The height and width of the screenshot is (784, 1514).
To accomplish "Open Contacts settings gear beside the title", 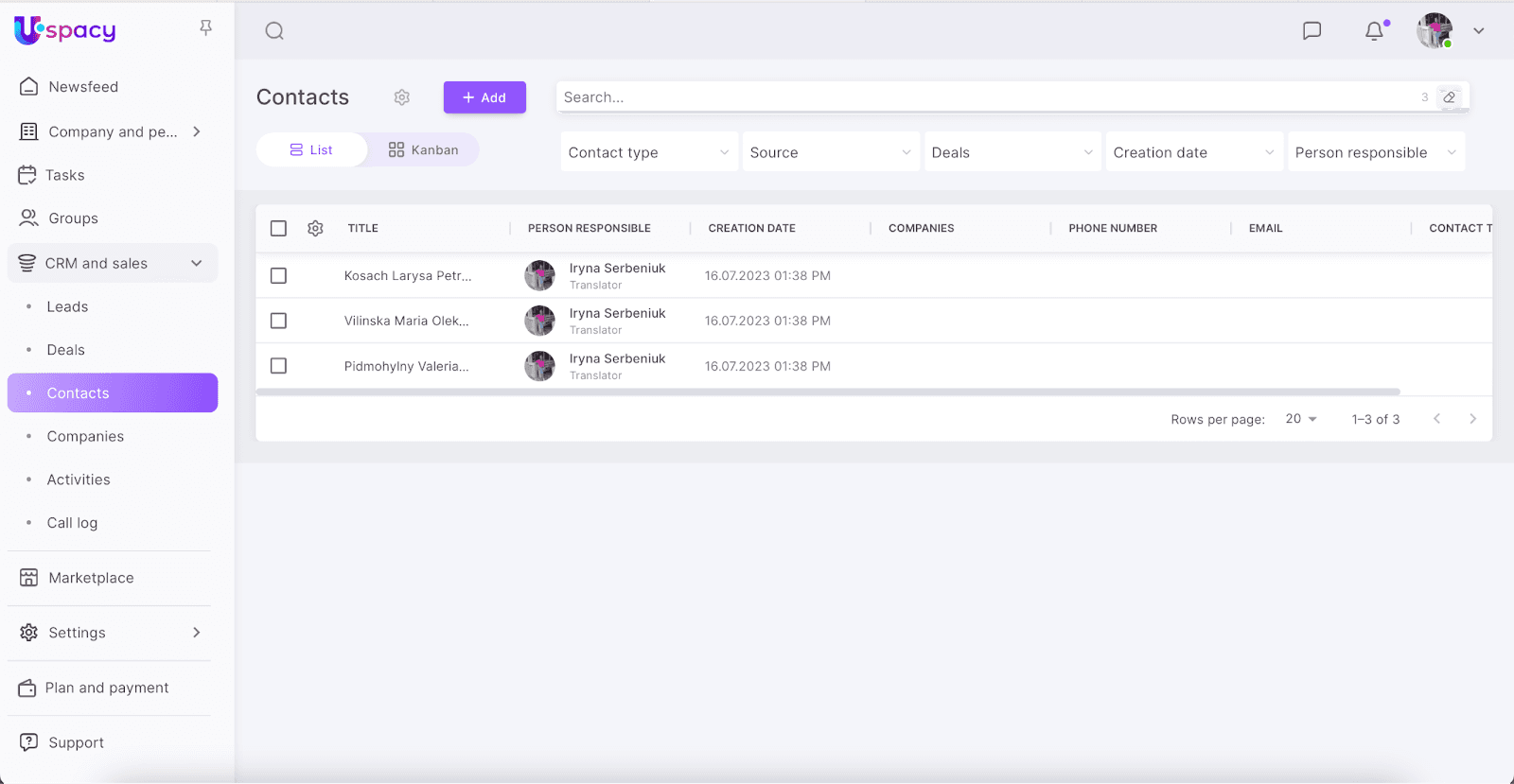I will 402,97.
